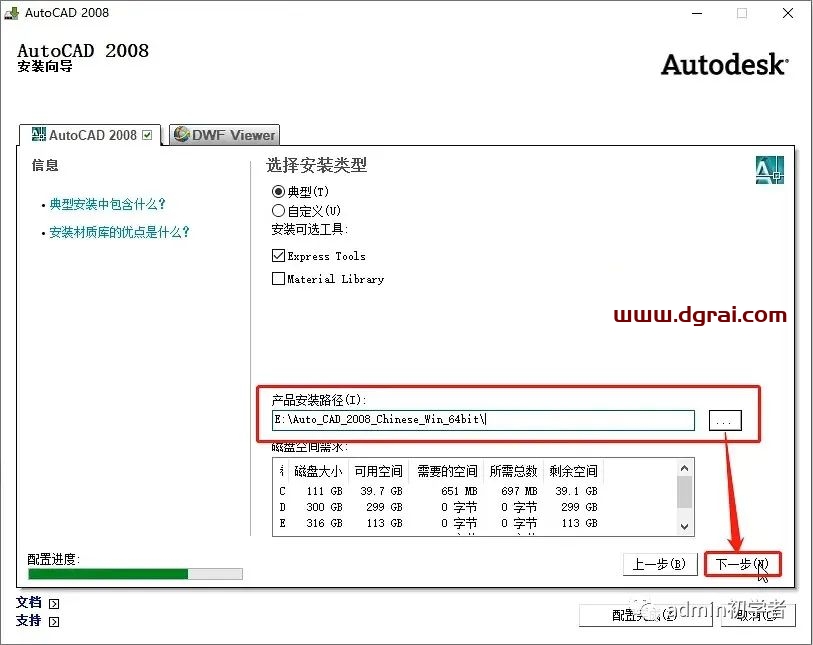Image resolution: width=813 pixels, height=645 pixels.
Task: Click the disk table scrollbar thumb
Action: pos(684,492)
